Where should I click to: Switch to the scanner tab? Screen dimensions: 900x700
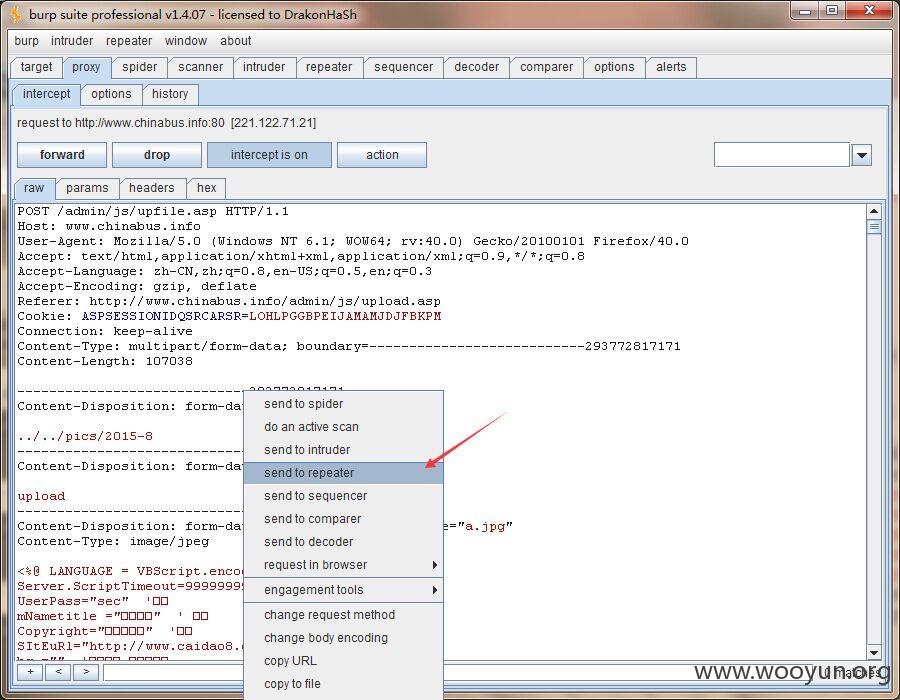(x=200, y=67)
